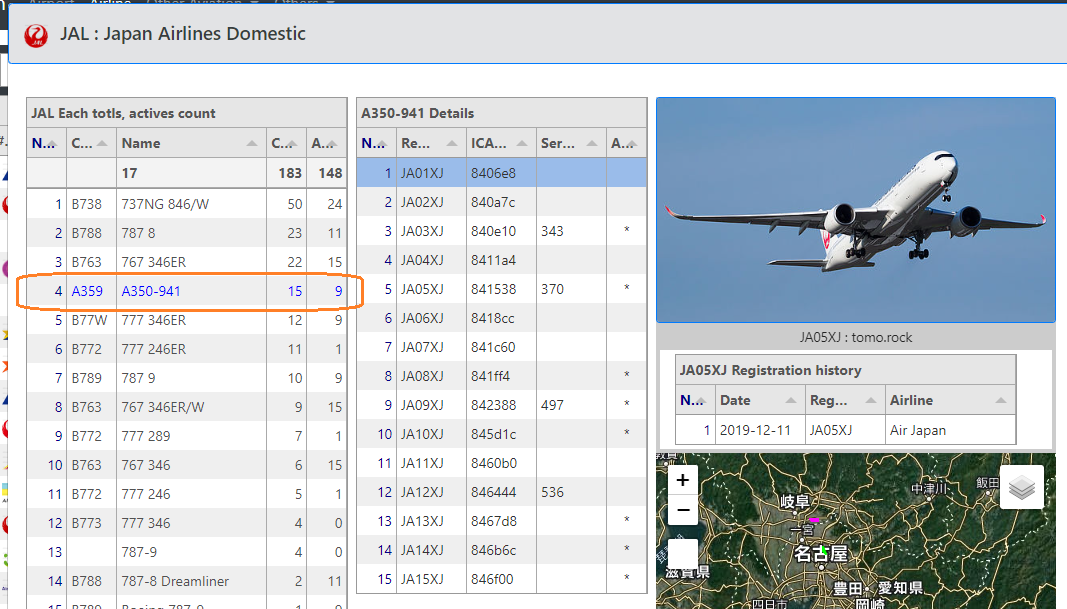
Task: Click the Nagoya area on the map
Action: point(821,554)
